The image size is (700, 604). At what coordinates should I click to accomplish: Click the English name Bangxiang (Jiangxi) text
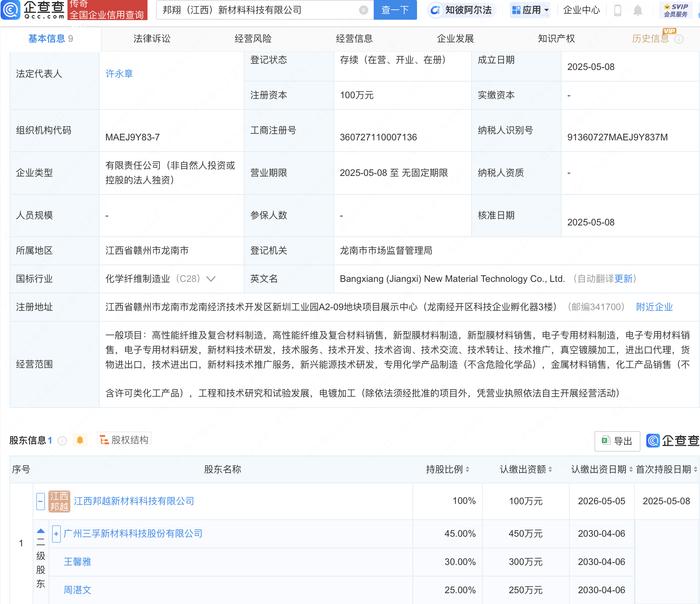click(452, 279)
